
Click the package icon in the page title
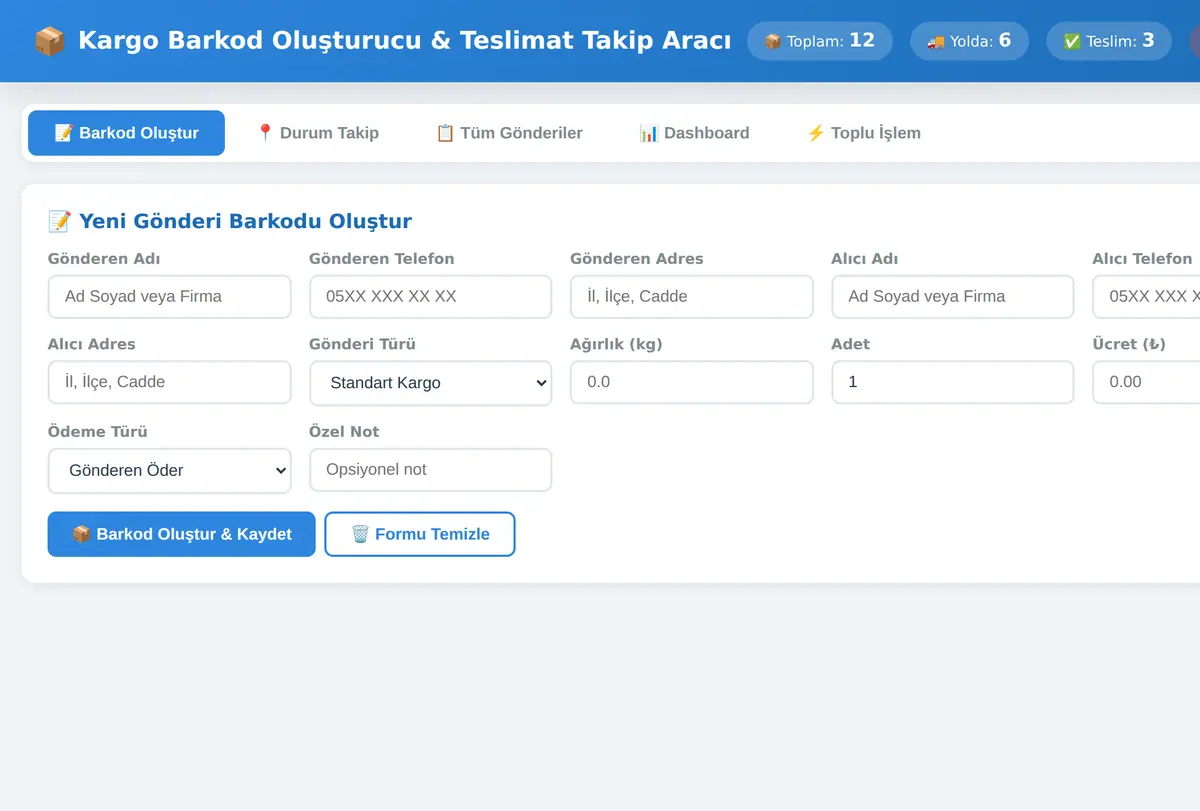click(x=49, y=41)
